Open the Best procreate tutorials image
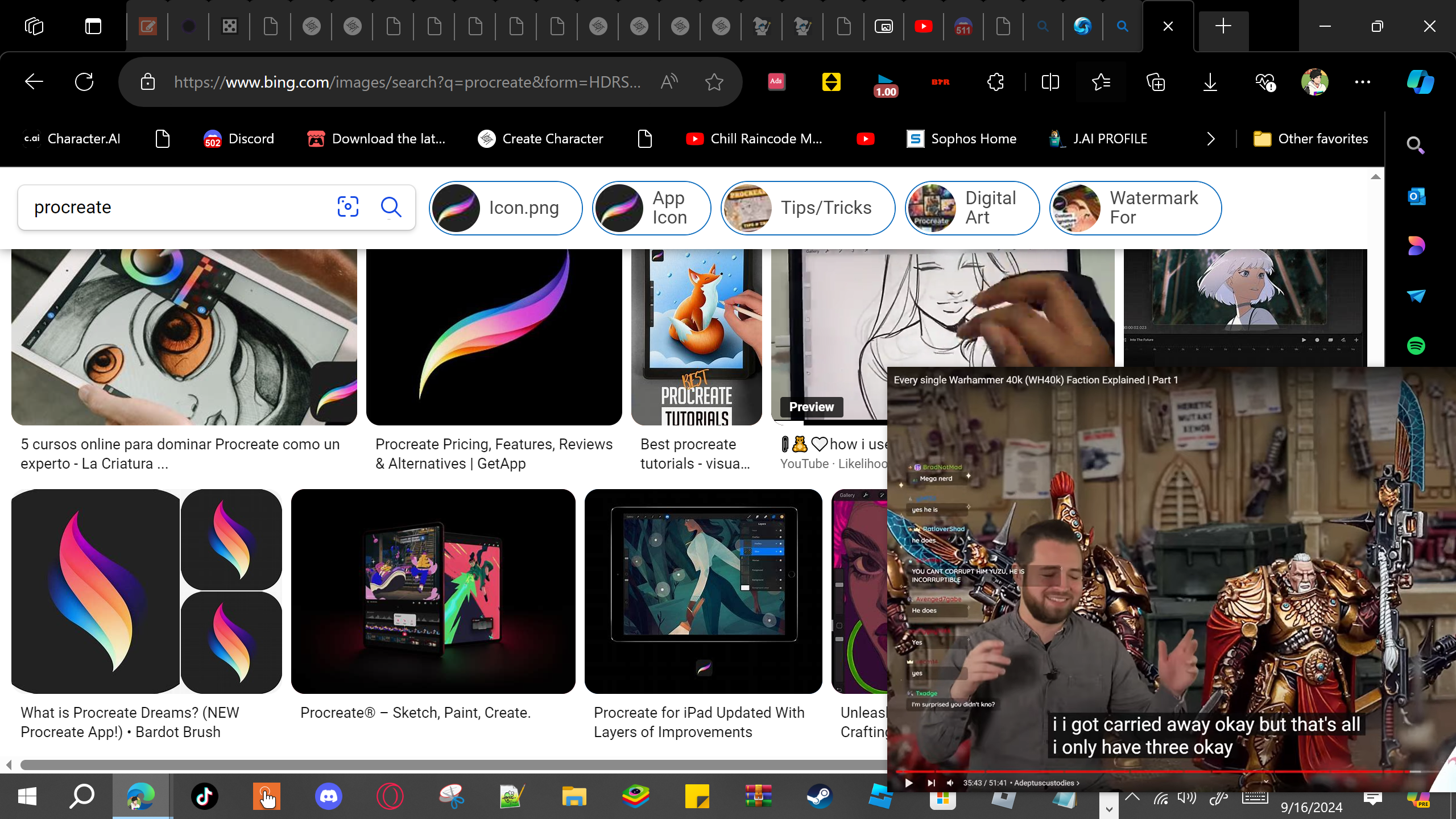1456x819 pixels. coord(696,337)
